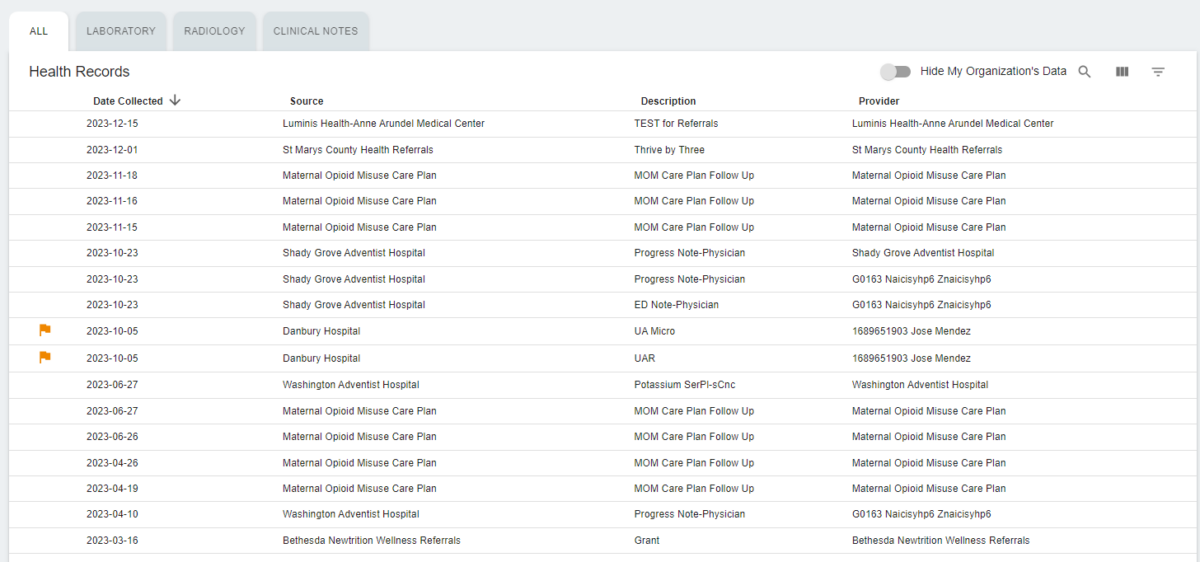Click the Date Collected sort arrow
Viewport: 1200px width, 562px height.
(x=175, y=100)
